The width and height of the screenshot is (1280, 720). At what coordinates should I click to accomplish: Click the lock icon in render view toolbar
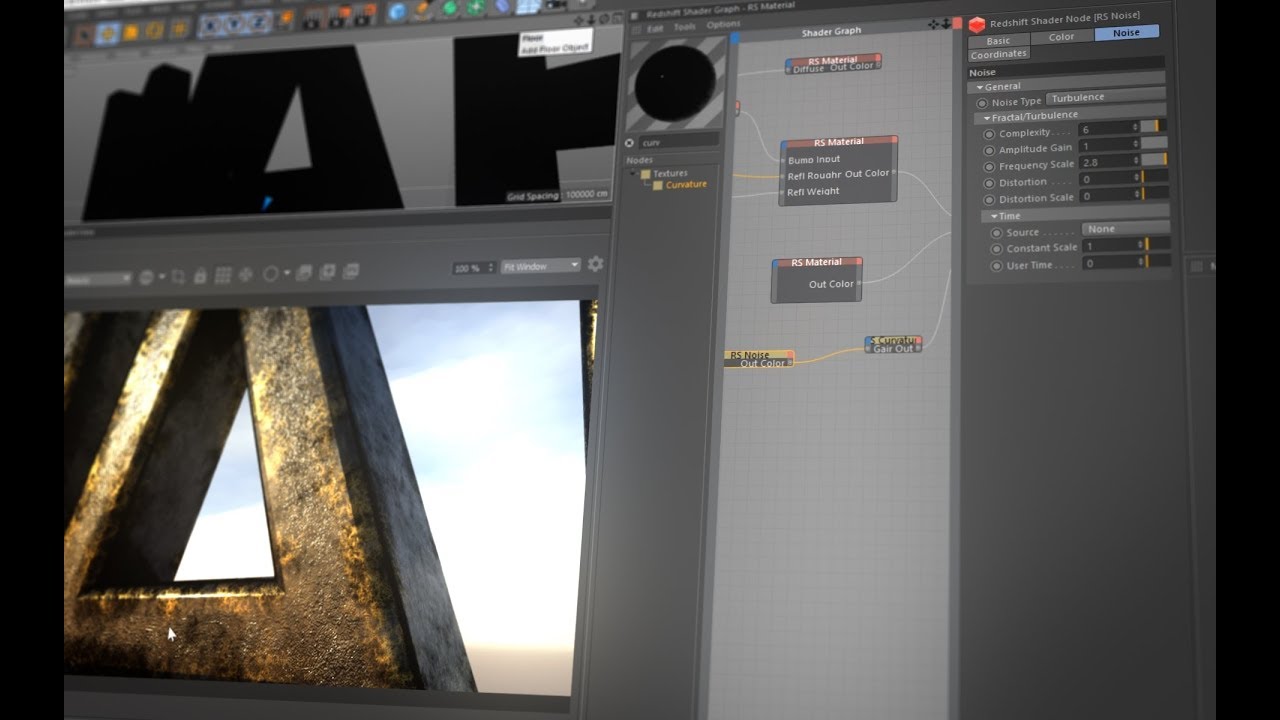pos(200,275)
